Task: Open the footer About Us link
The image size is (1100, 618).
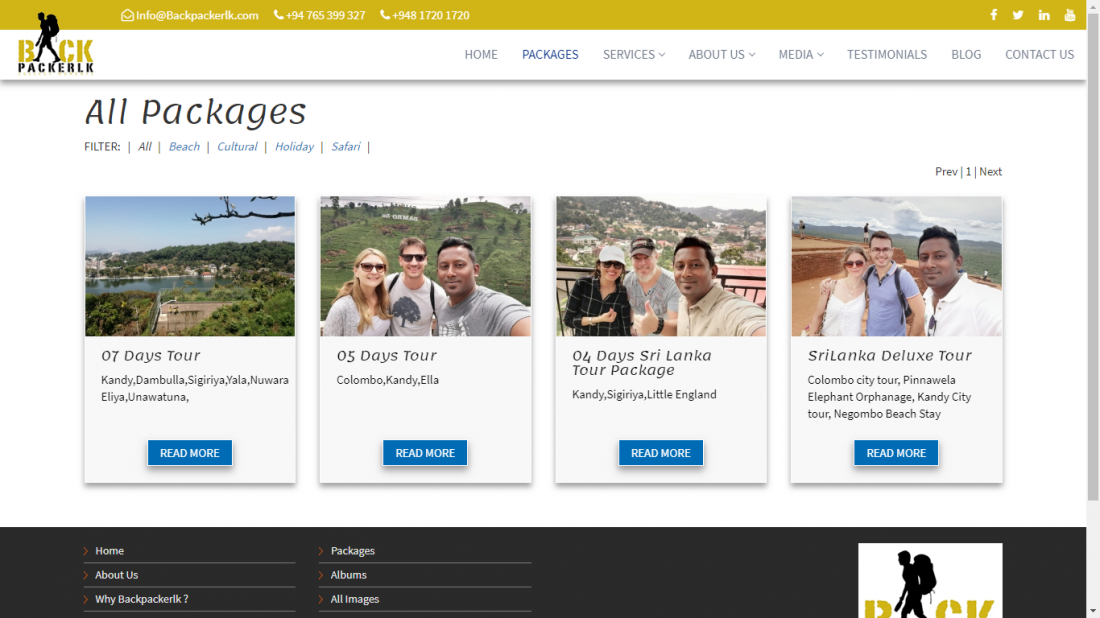Action: tap(116, 575)
